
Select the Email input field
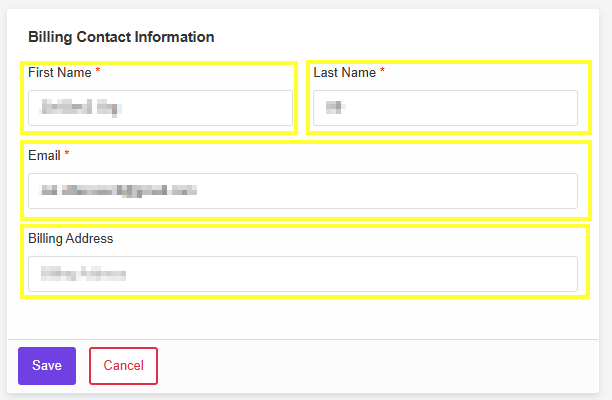click(x=303, y=191)
